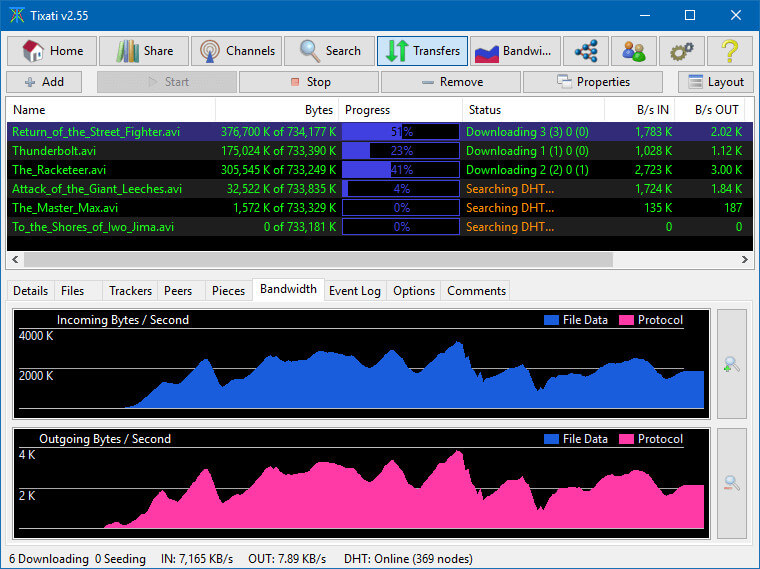Image resolution: width=760 pixels, height=569 pixels.
Task: Open the settings gears icon
Action: point(682,51)
